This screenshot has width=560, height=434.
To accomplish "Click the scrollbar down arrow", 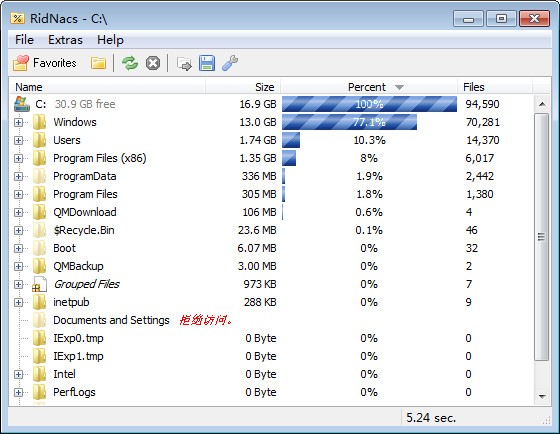I will point(542,396).
